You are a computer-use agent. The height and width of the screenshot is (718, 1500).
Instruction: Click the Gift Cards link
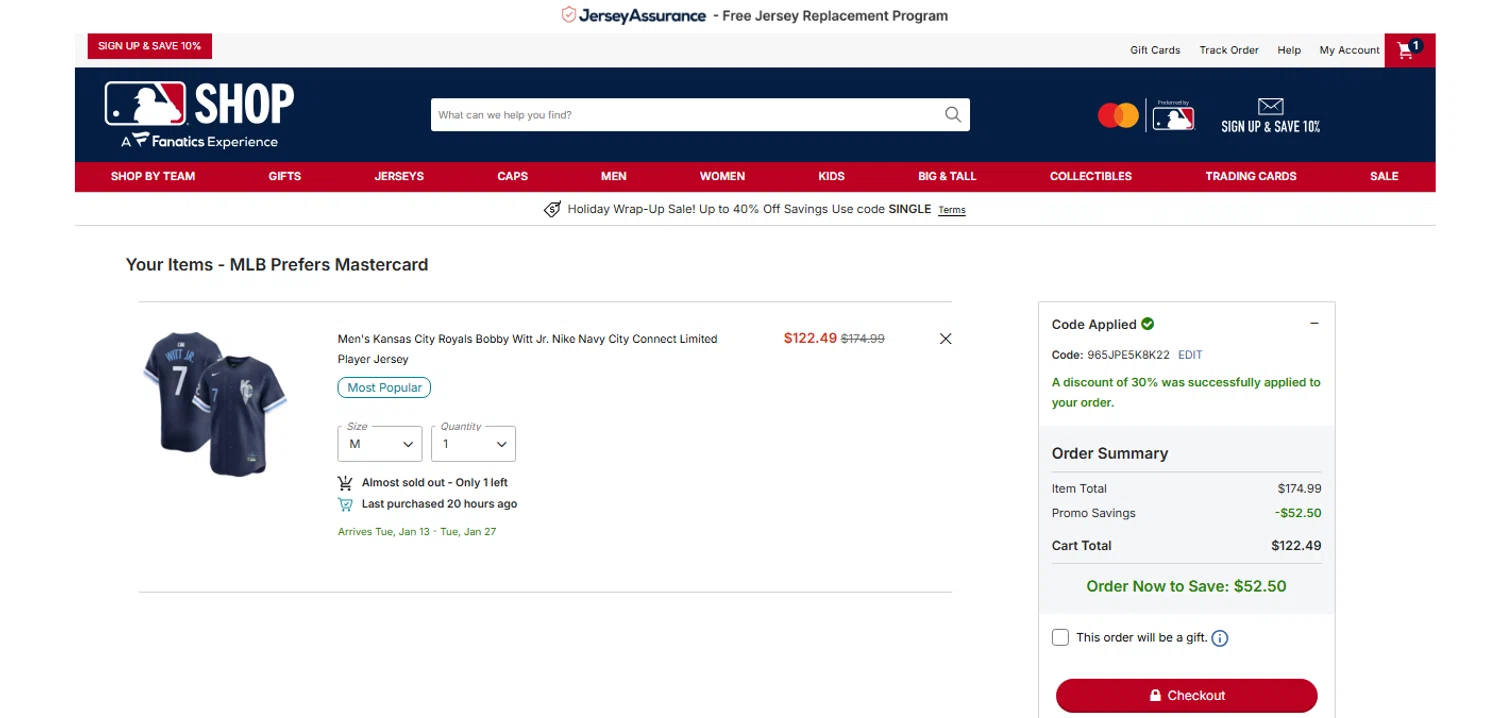pos(1155,50)
